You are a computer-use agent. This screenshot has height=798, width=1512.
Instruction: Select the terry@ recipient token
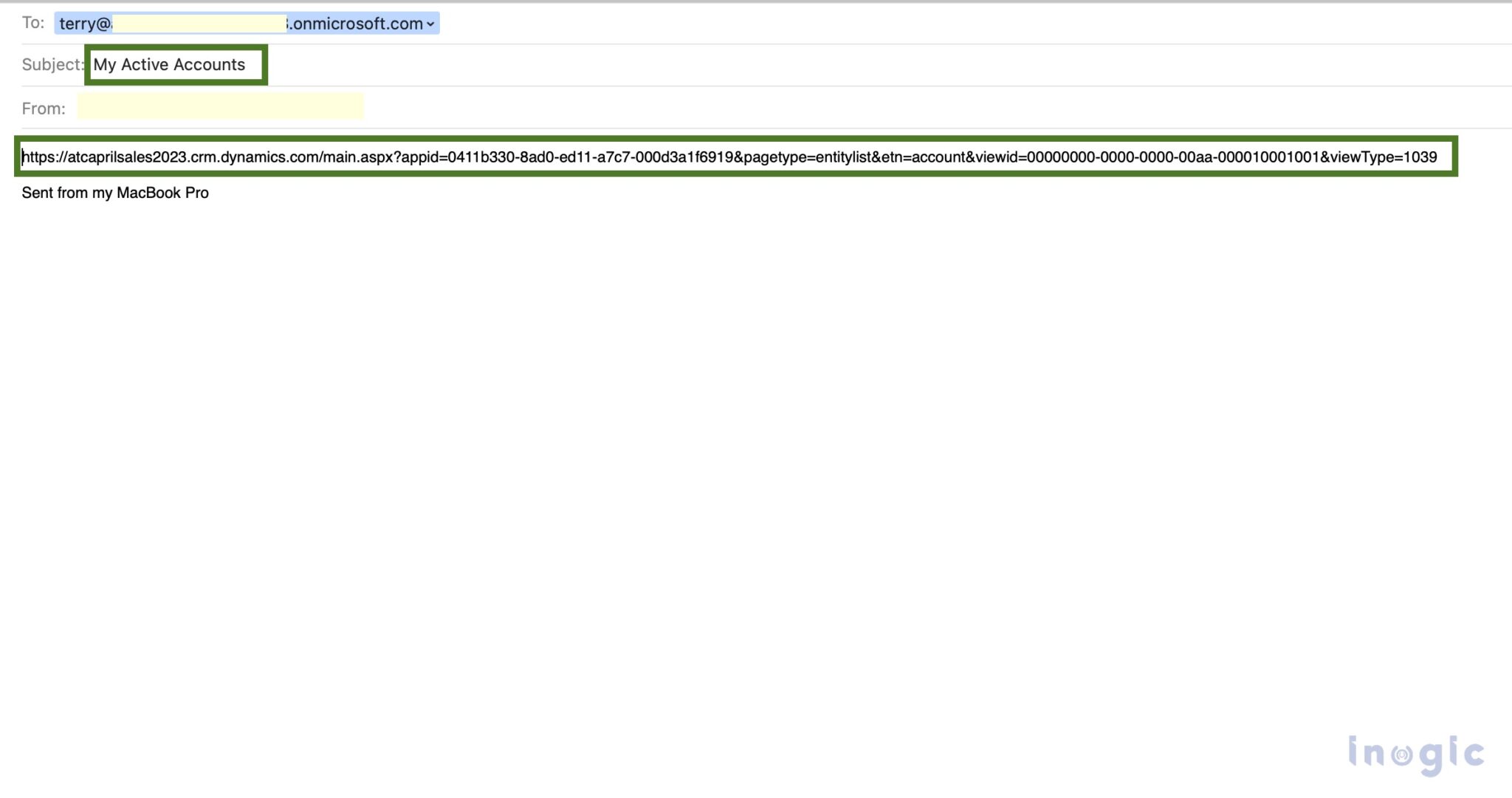84,24
